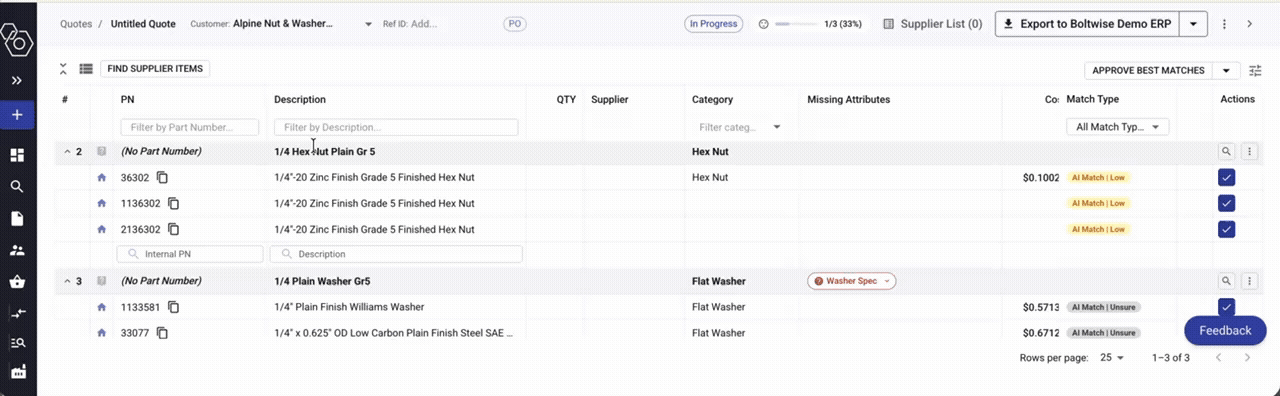This screenshot has height=396, width=1280.
Task: Copy part number 36302
Action: pyautogui.click(x=162, y=177)
